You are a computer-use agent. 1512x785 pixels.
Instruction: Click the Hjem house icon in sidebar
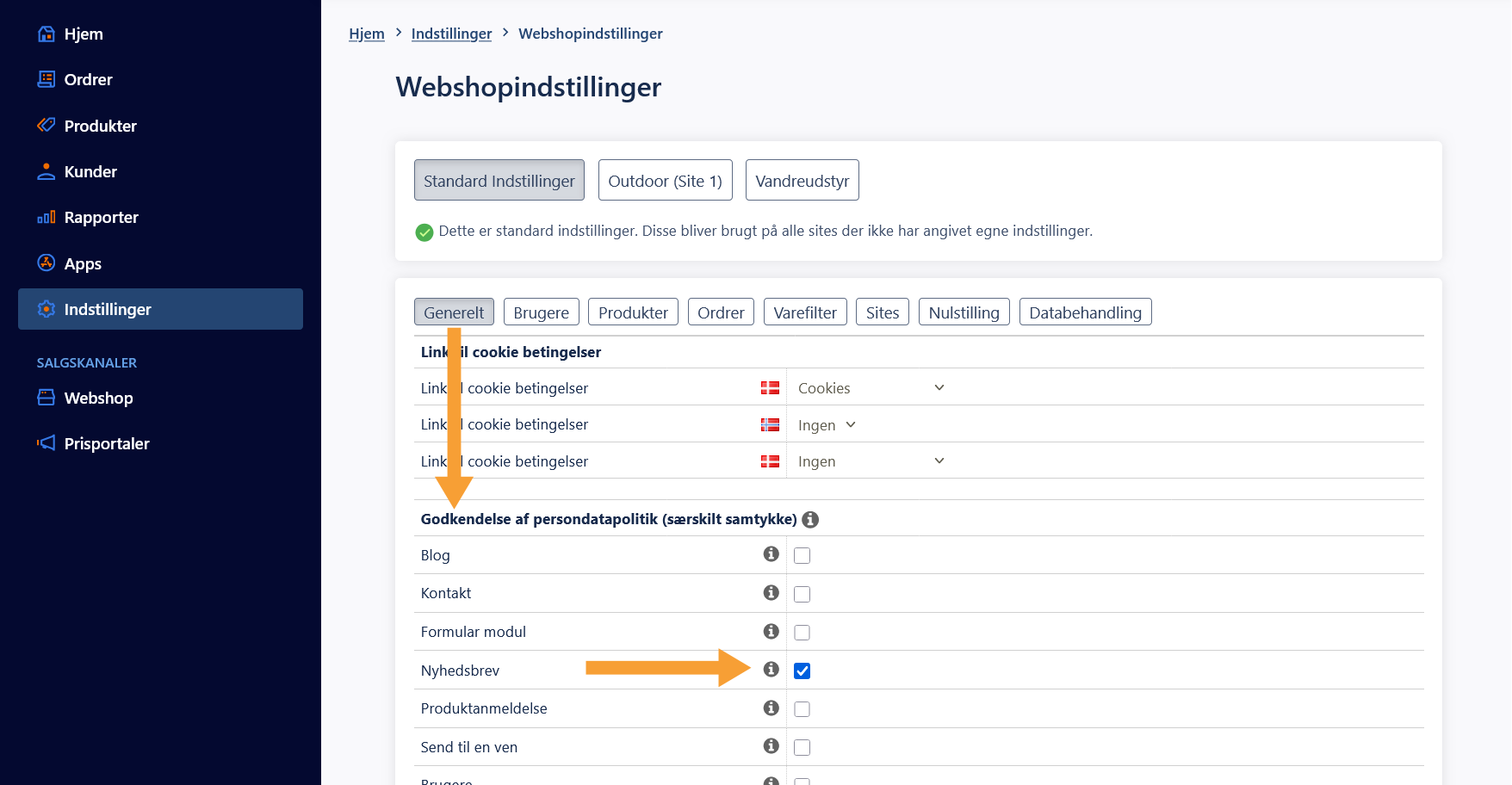click(x=46, y=34)
